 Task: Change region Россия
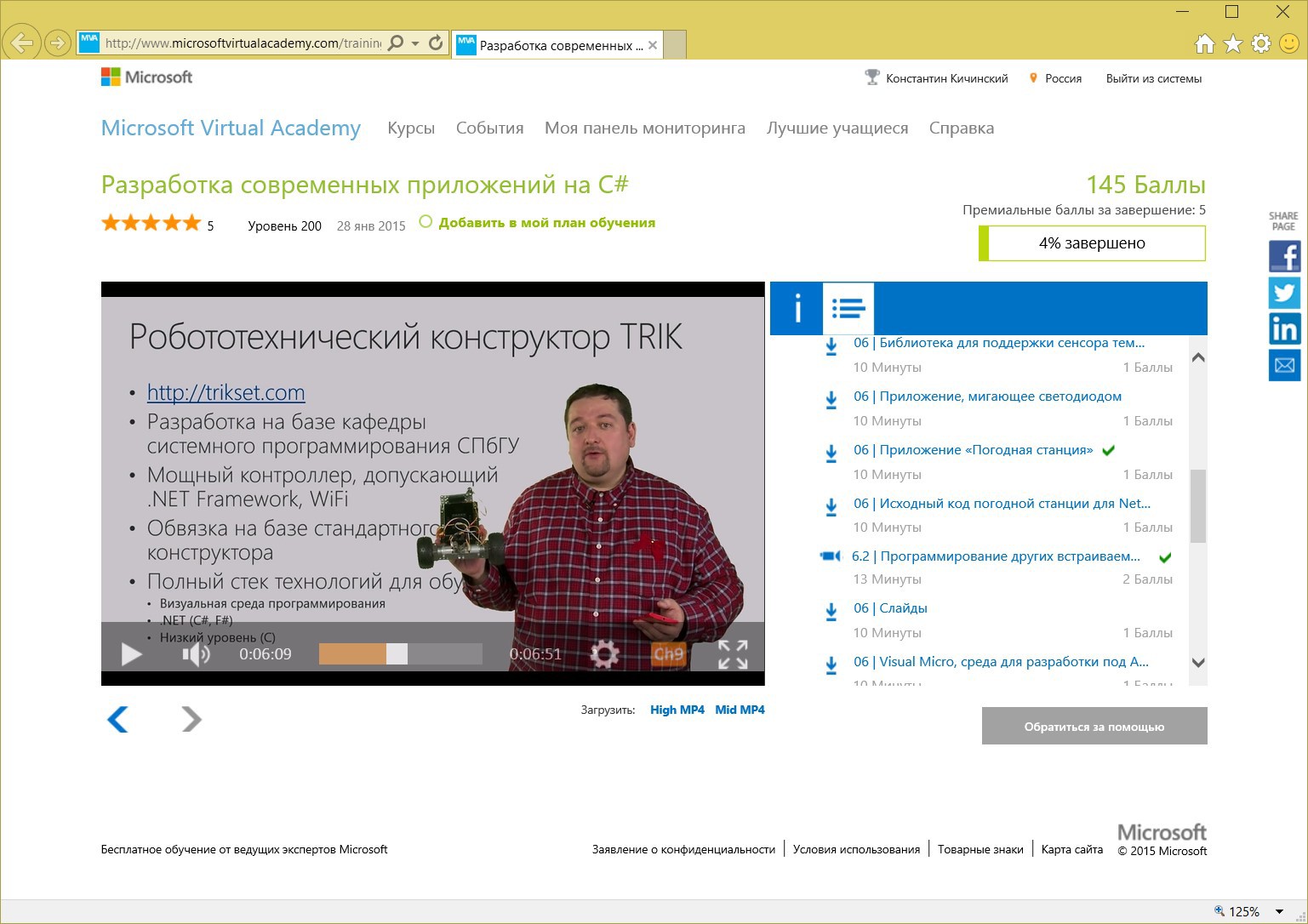pos(1063,78)
